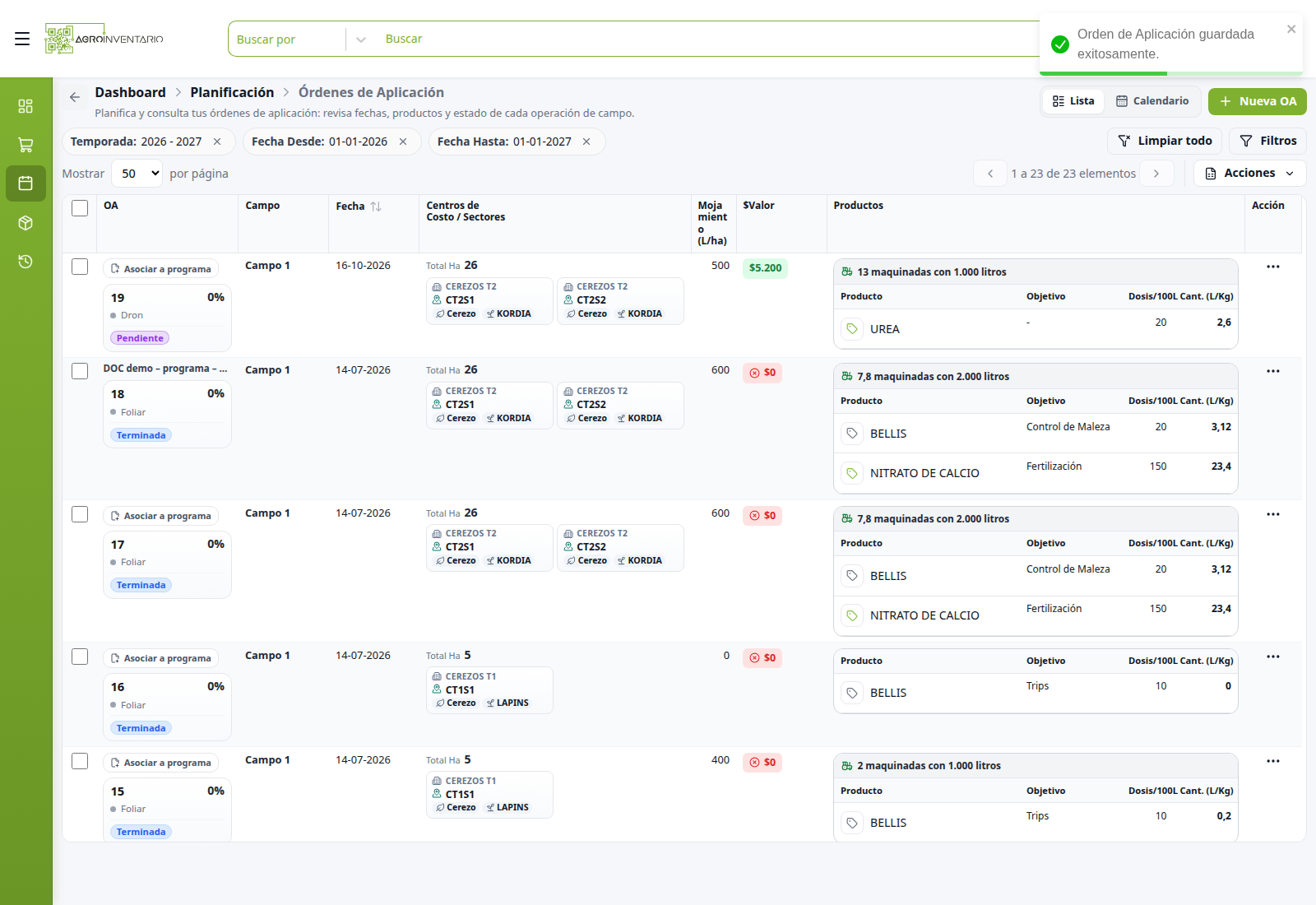1316x905 pixels.
Task: Toggle the select-all header checkbox
Action: pyautogui.click(x=80, y=208)
